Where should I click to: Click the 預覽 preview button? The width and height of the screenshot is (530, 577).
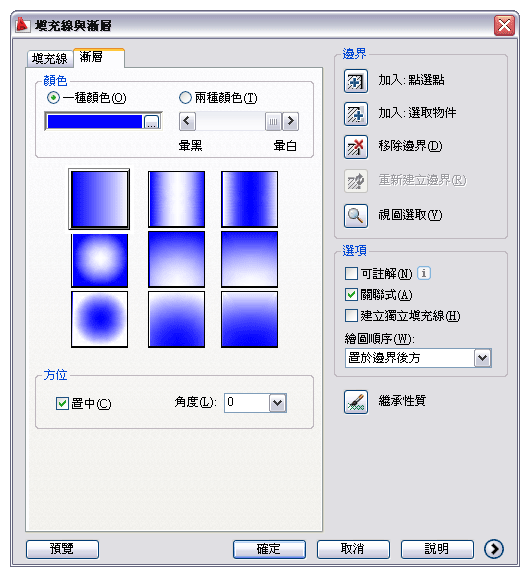[62, 549]
